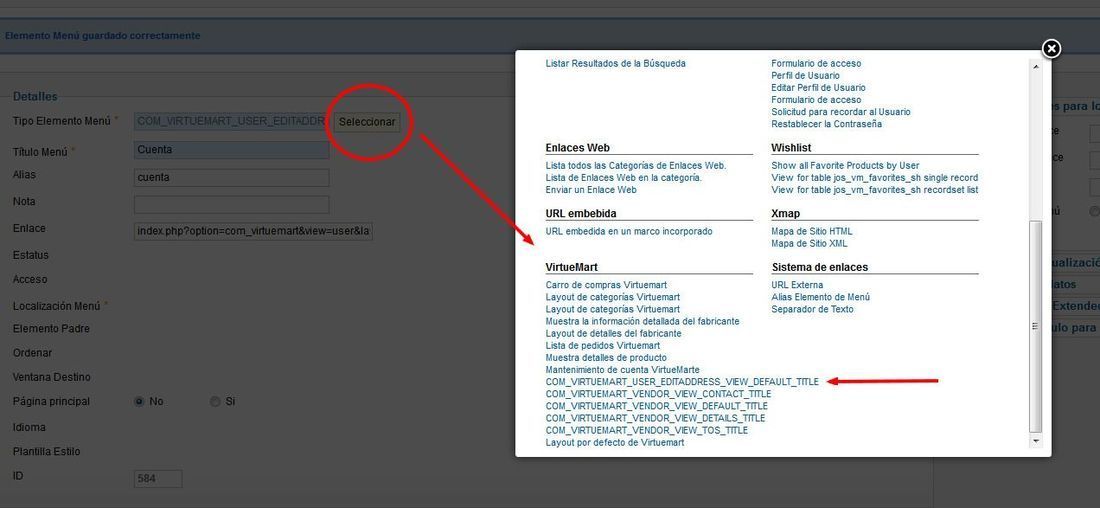The image size is (1100, 508).
Task: Click the Detalles section title
Action: coord(35,97)
